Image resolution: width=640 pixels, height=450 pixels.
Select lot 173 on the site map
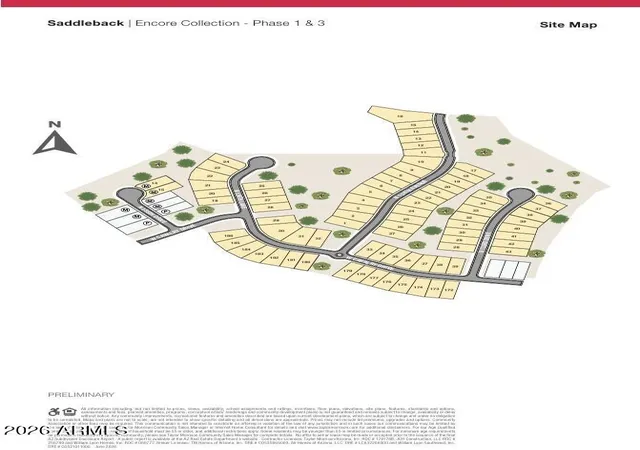click(435, 289)
